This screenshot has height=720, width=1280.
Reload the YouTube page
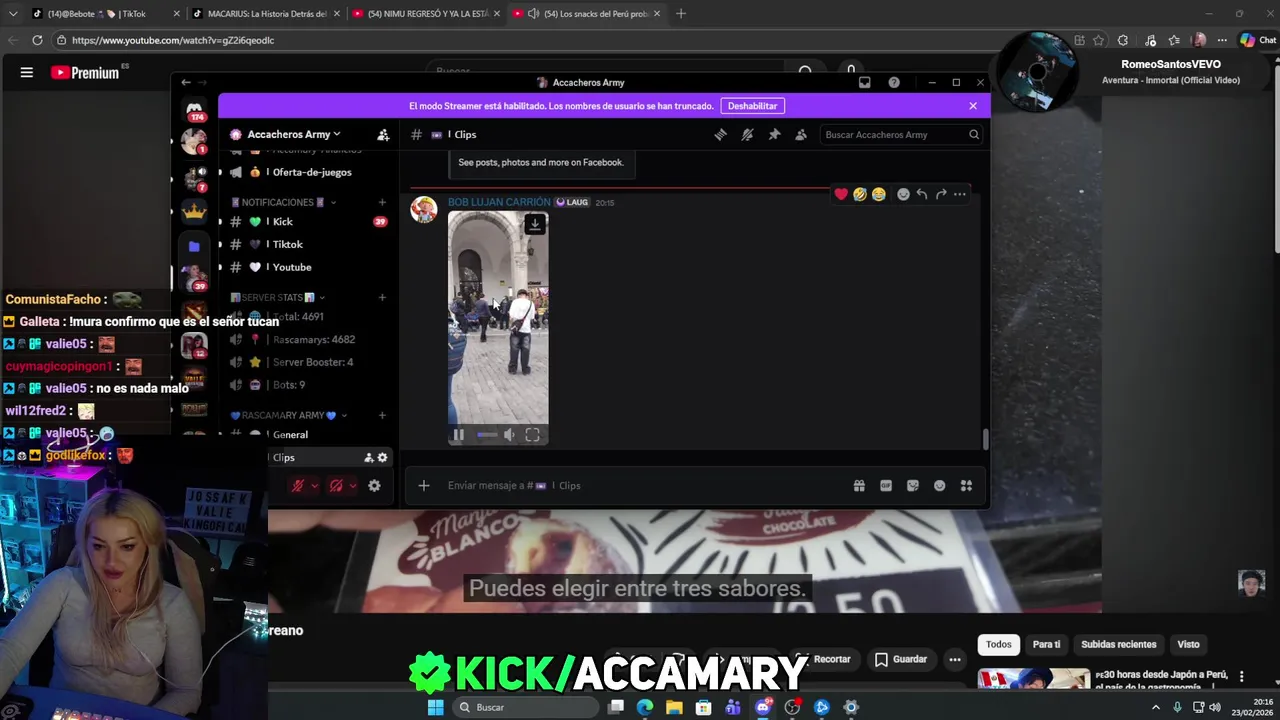pos(37,40)
